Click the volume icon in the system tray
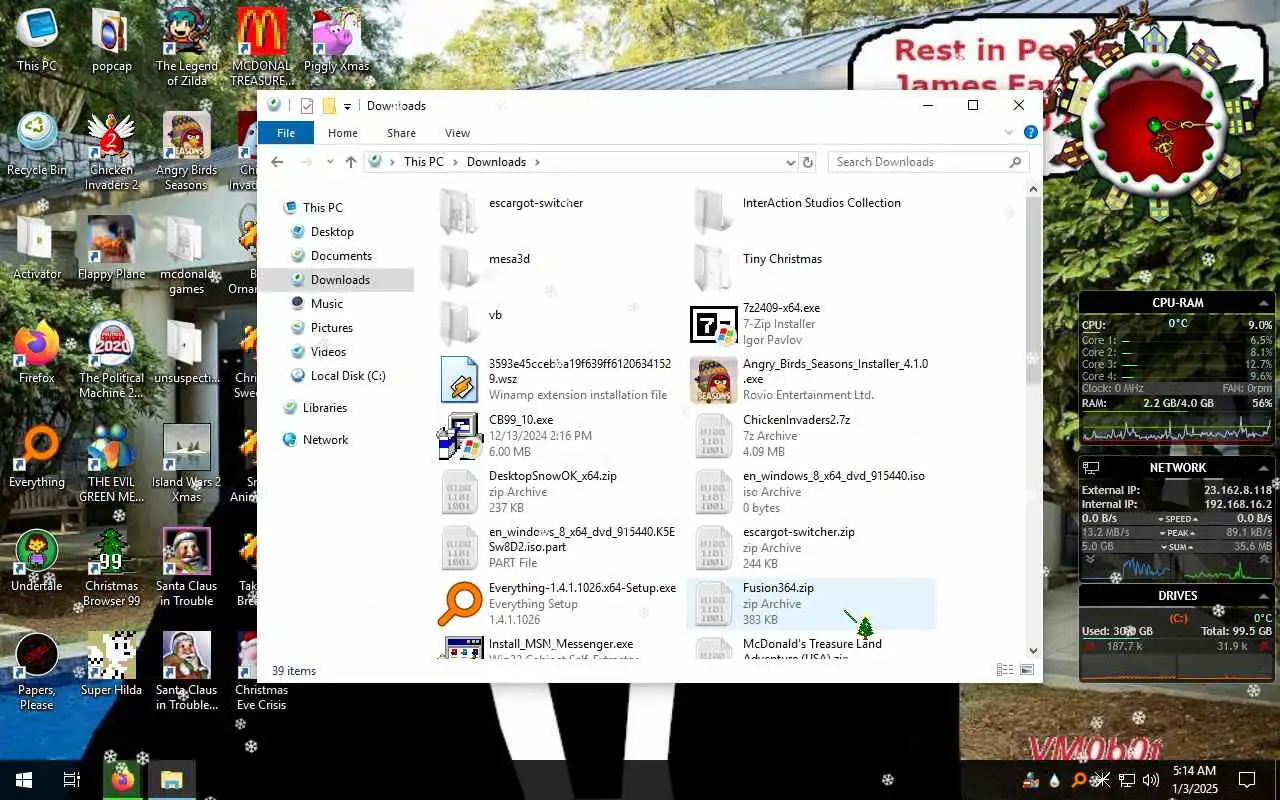Image resolution: width=1280 pixels, height=800 pixels. pos(1150,780)
